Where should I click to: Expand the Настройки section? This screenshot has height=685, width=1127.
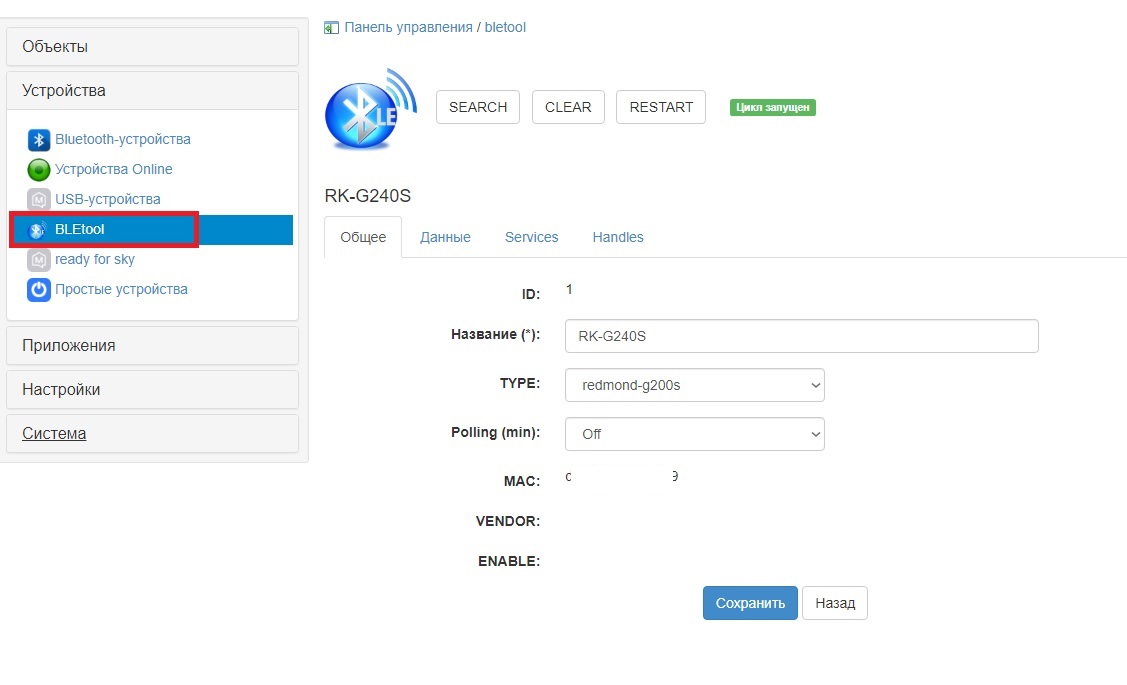point(152,390)
